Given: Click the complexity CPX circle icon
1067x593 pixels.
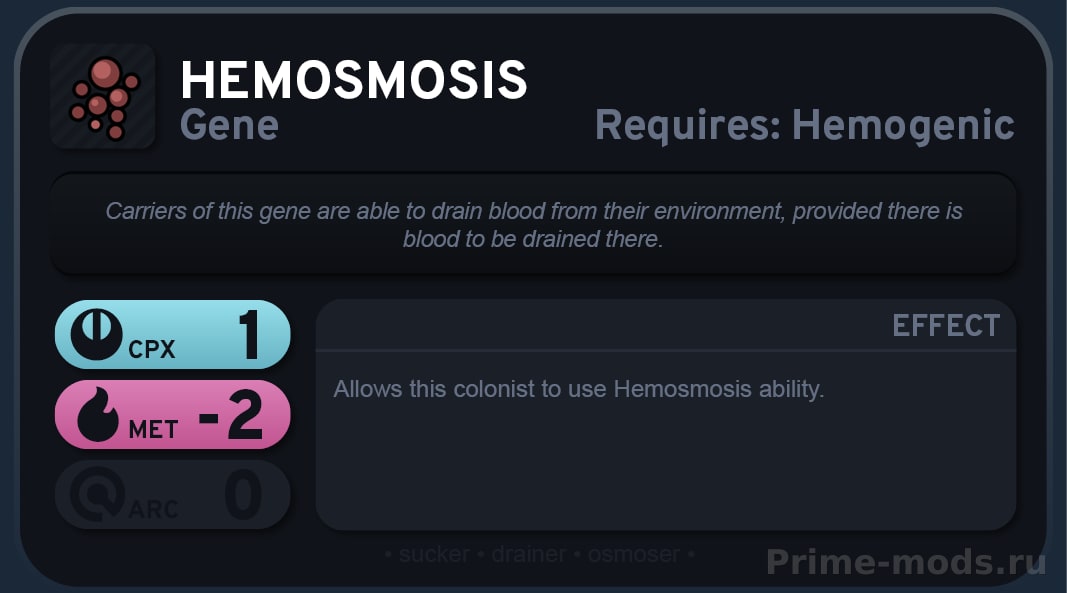Looking at the screenshot, I should click(x=97, y=334).
